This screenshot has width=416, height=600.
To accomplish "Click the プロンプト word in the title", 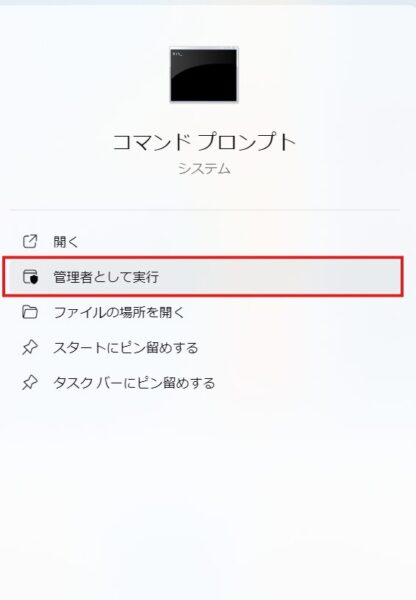I will 247,142.
